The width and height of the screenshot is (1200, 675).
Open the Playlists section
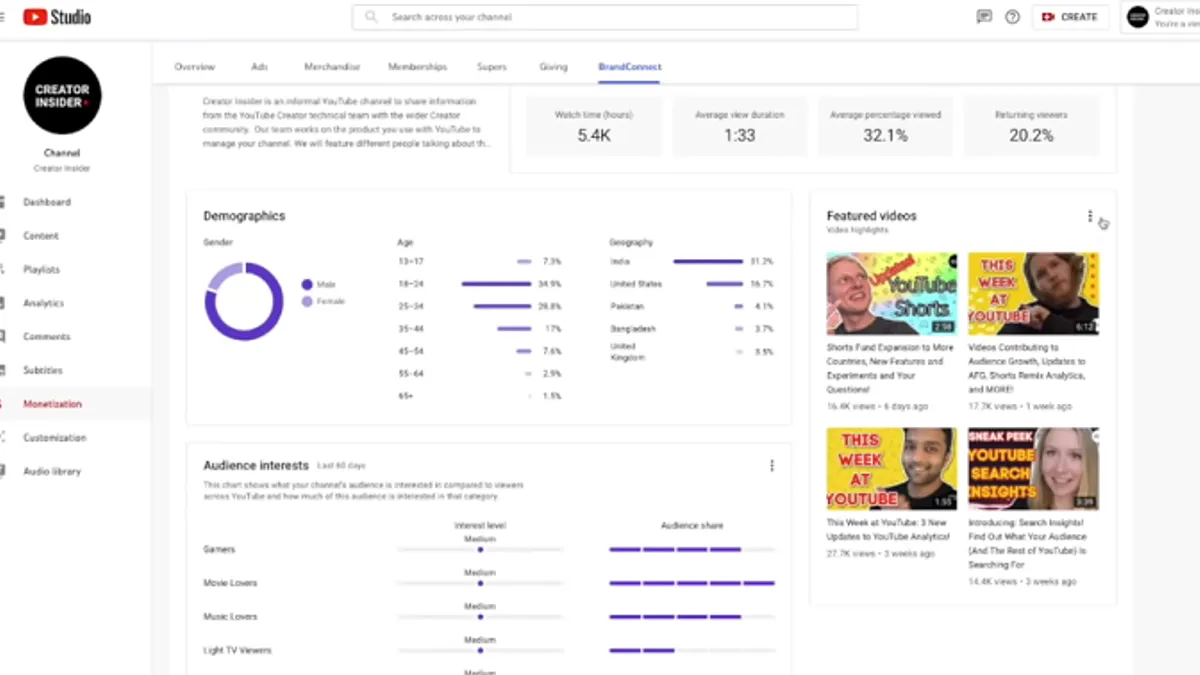(41, 269)
